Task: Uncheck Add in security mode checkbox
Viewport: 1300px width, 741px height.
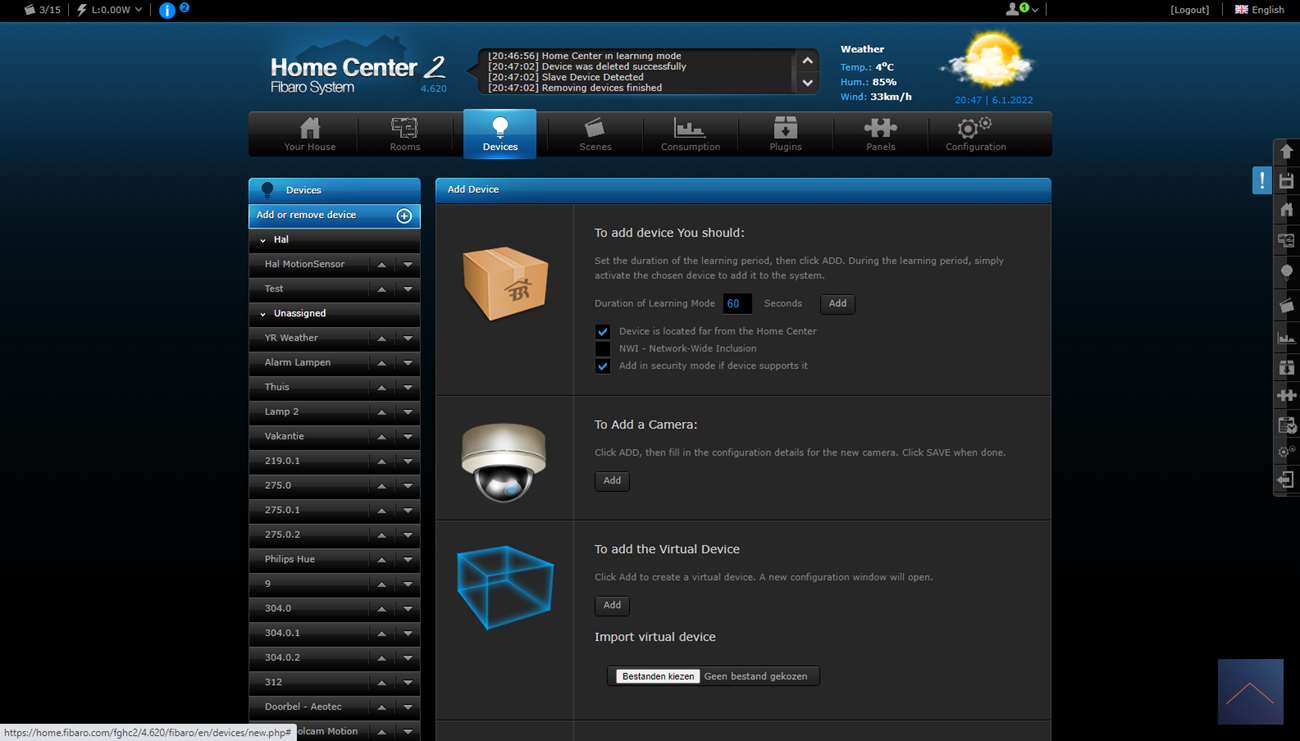Action: pyautogui.click(x=602, y=366)
